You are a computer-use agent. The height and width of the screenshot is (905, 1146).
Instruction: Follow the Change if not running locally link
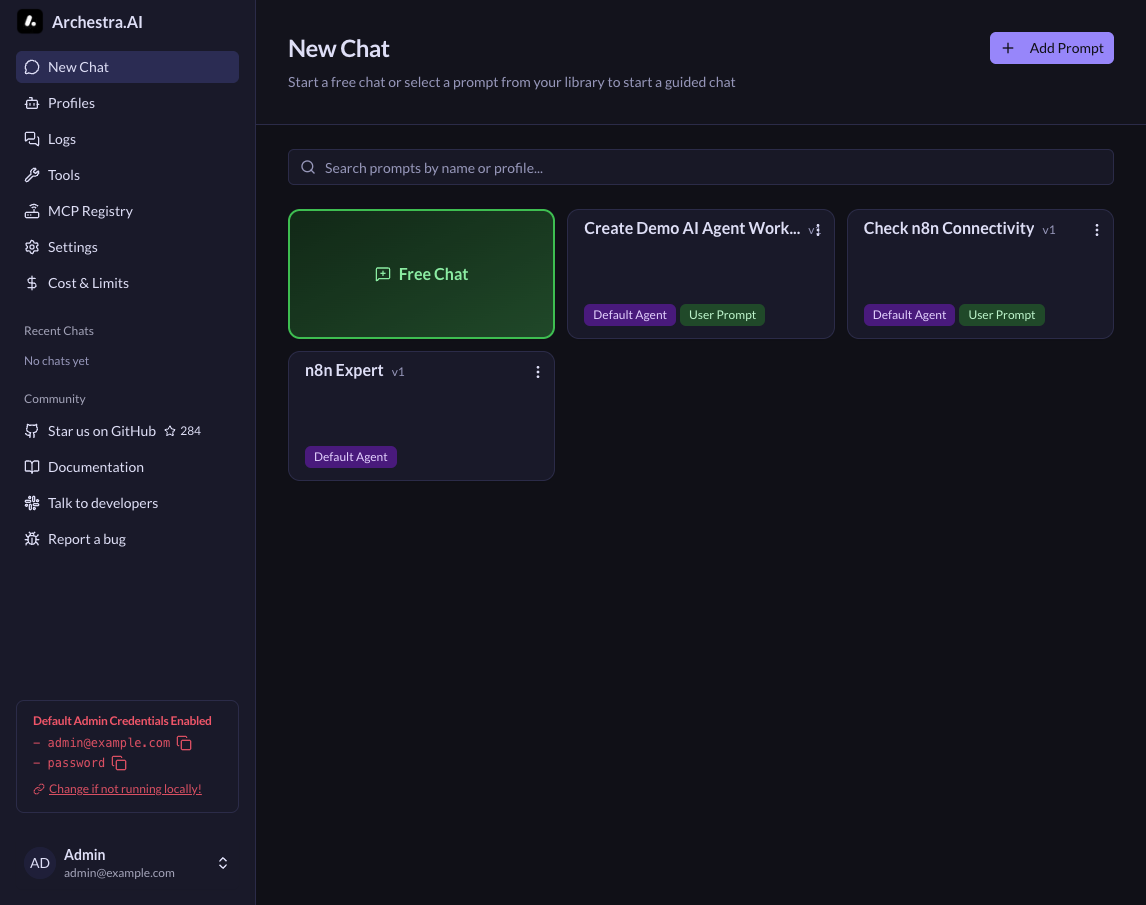pos(125,789)
